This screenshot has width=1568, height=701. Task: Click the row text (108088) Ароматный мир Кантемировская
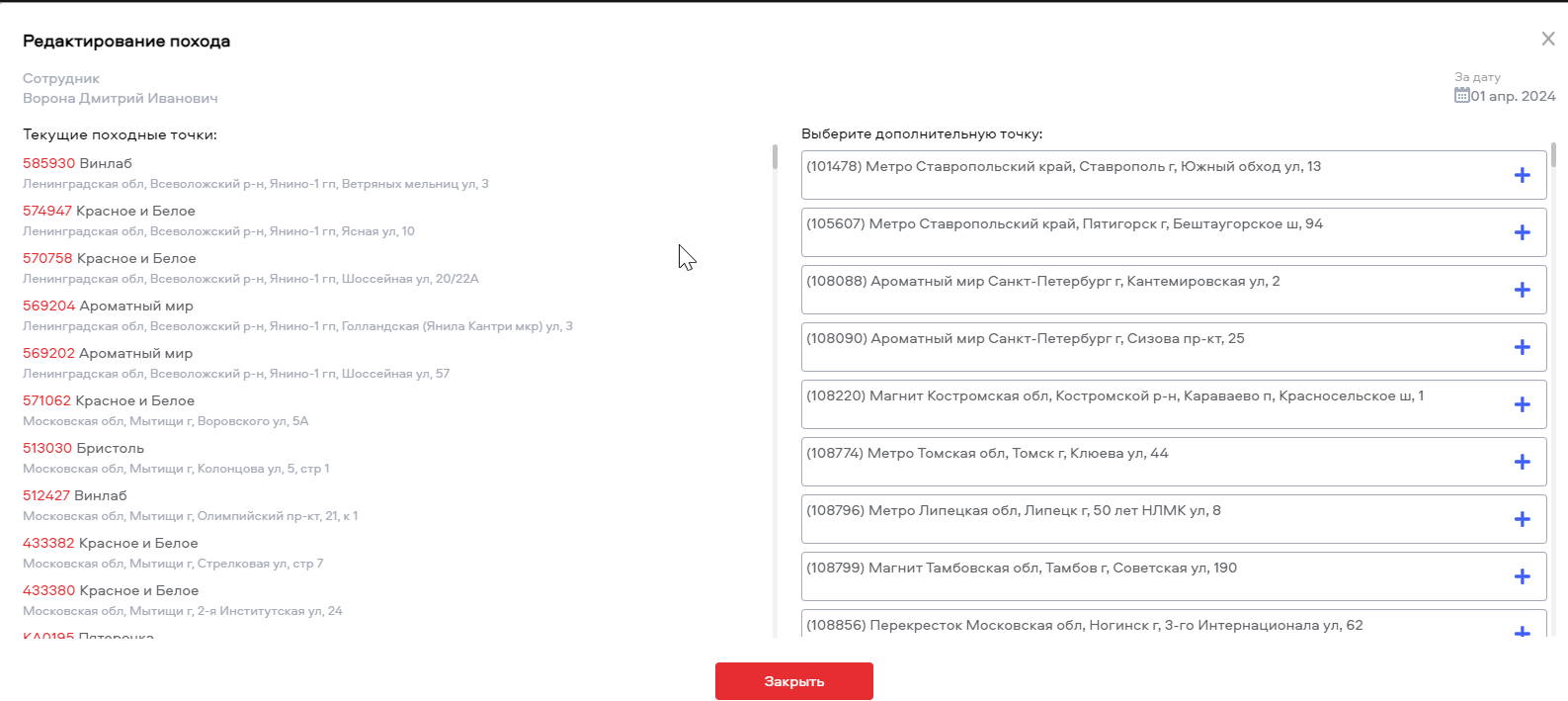[1042, 281]
